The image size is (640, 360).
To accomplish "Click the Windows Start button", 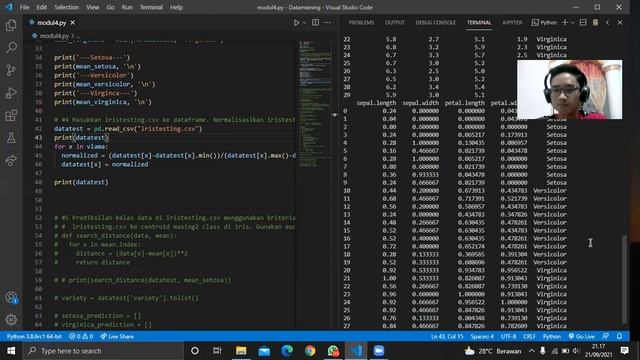I will [11, 351].
